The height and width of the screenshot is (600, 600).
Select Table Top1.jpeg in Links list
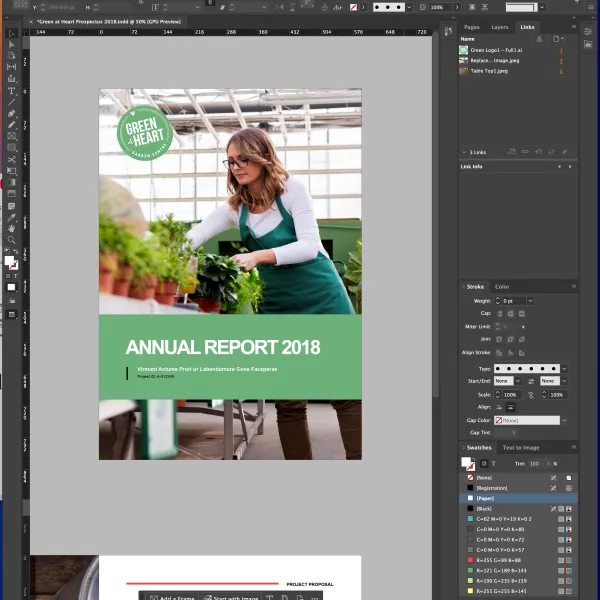click(x=490, y=71)
